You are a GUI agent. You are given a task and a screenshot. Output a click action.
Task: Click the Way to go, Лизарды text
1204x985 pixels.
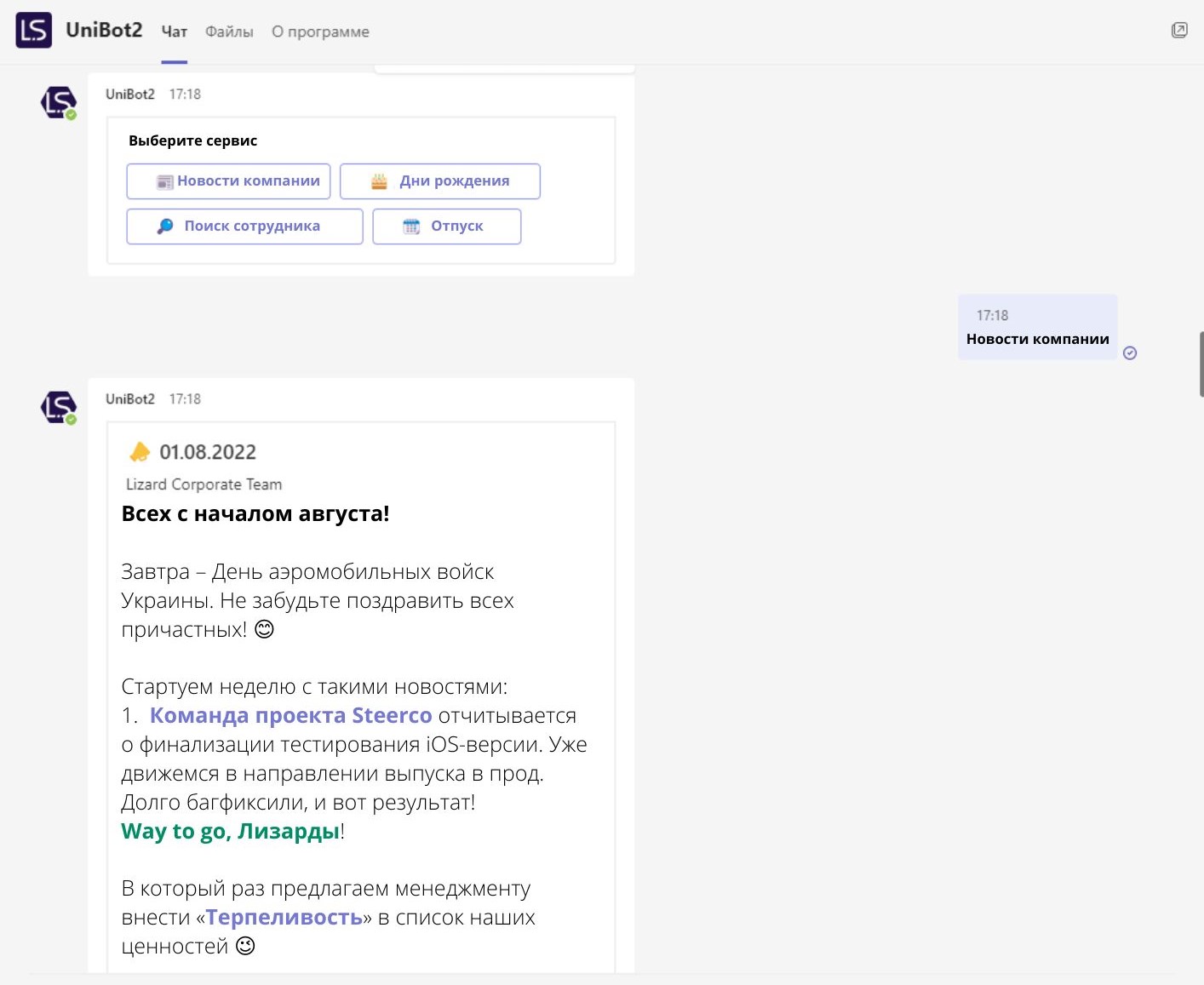(230, 831)
